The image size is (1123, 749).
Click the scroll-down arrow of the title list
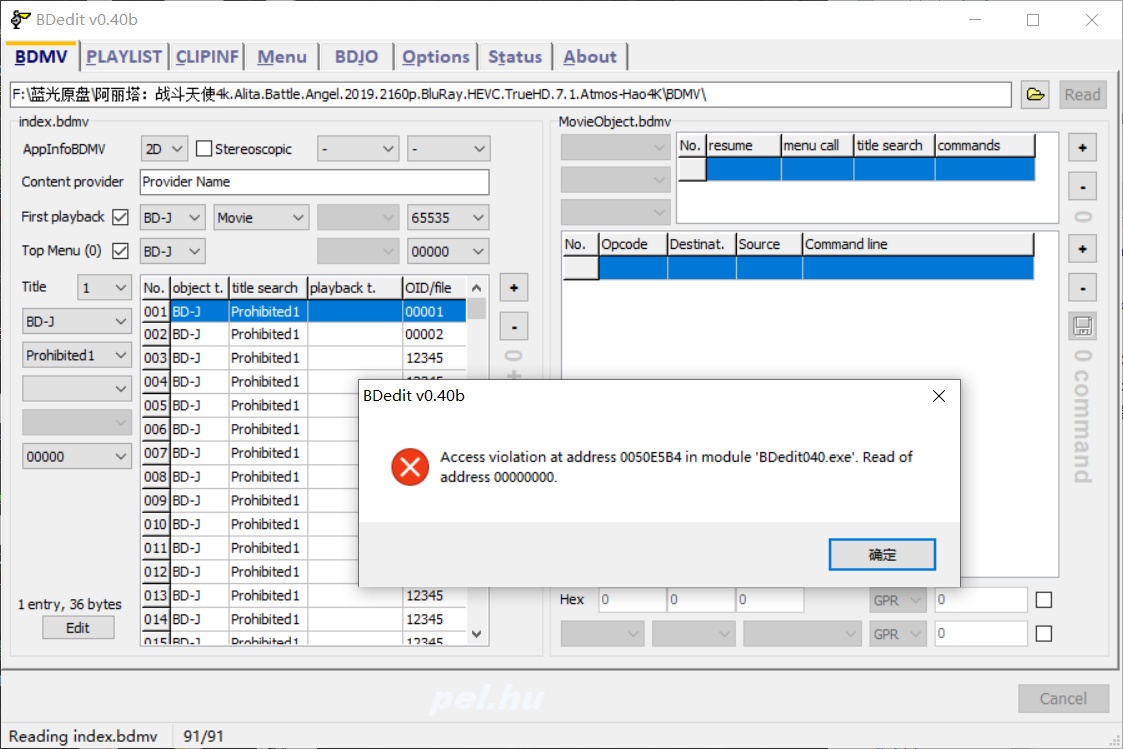click(477, 634)
